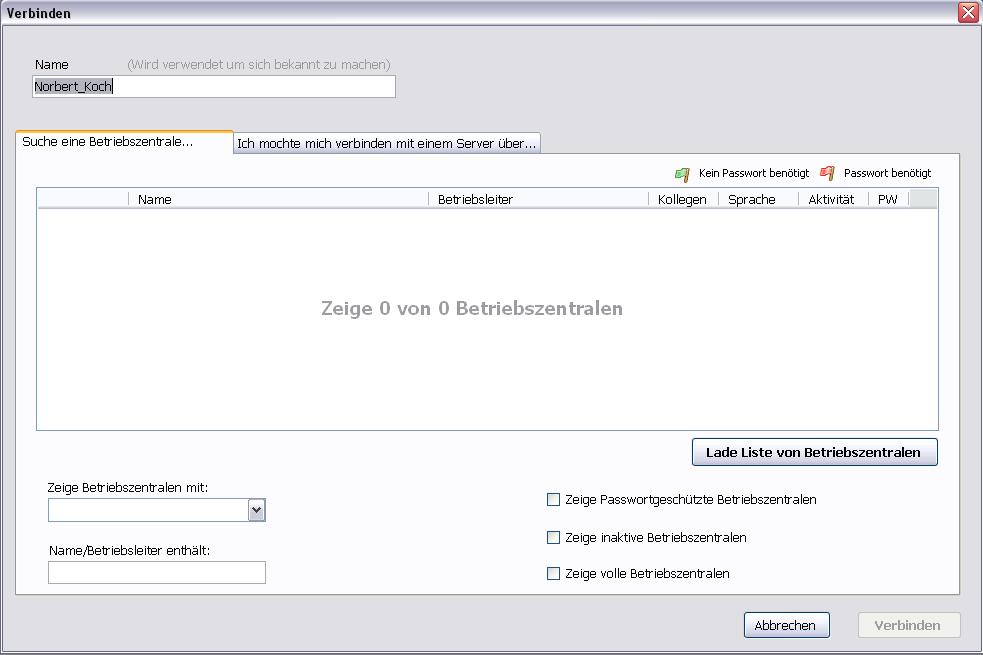983x655 pixels.
Task: Sort list by Aktivität column header
Action: pyautogui.click(x=833, y=199)
